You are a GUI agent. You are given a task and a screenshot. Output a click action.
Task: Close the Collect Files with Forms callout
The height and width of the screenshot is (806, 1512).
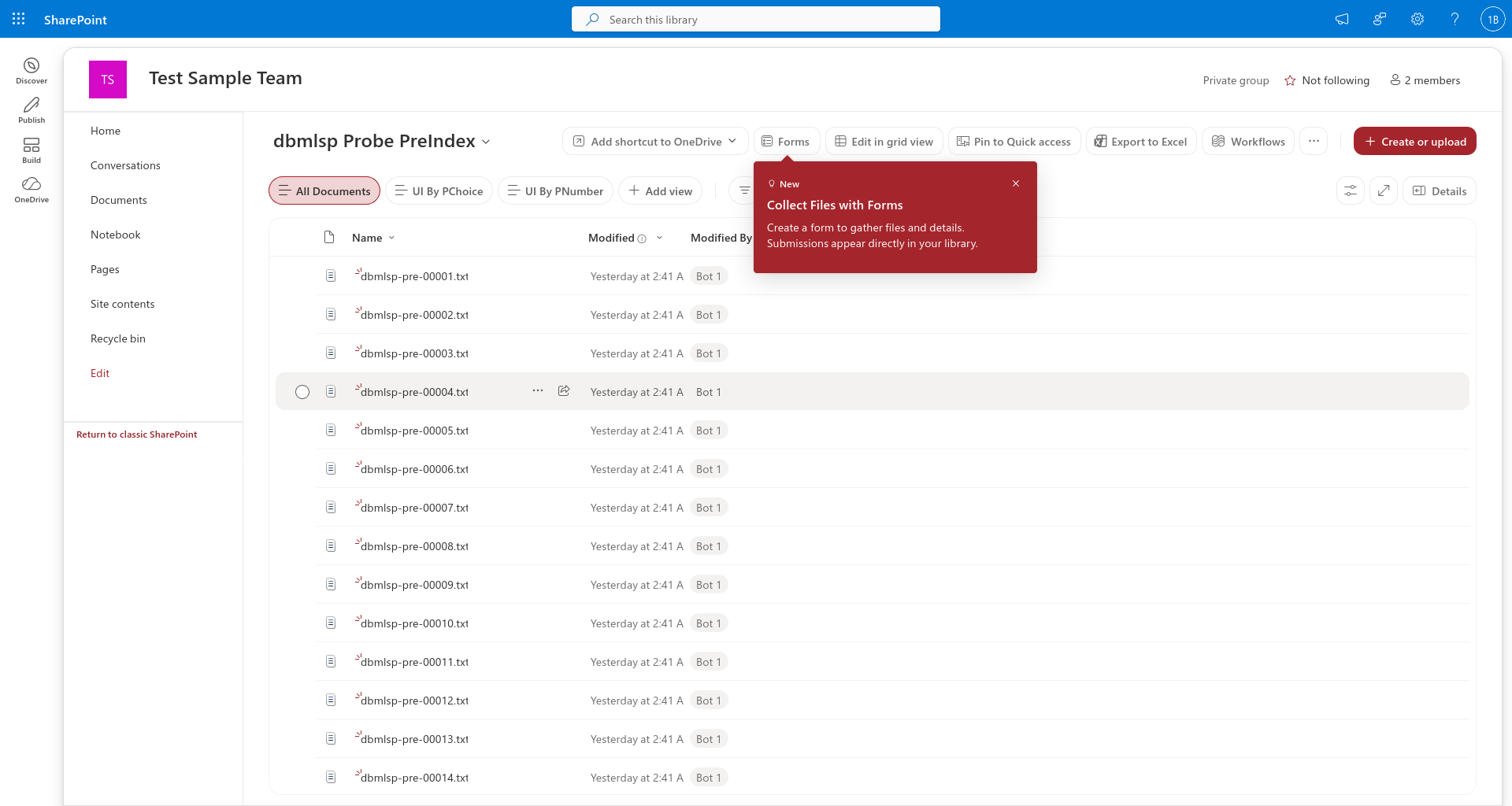coord(1016,183)
